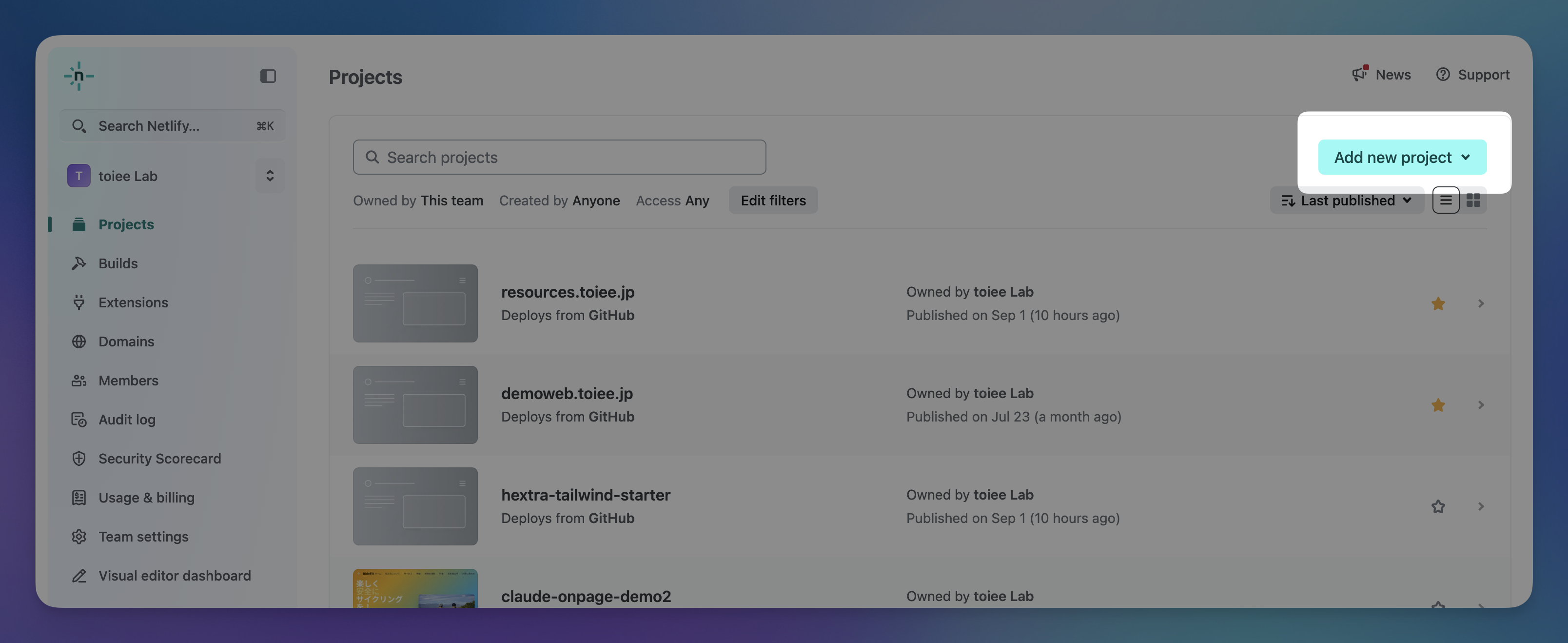The width and height of the screenshot is (1568, 643).
Task: Click the Search Netlify field
Action: 173,126
